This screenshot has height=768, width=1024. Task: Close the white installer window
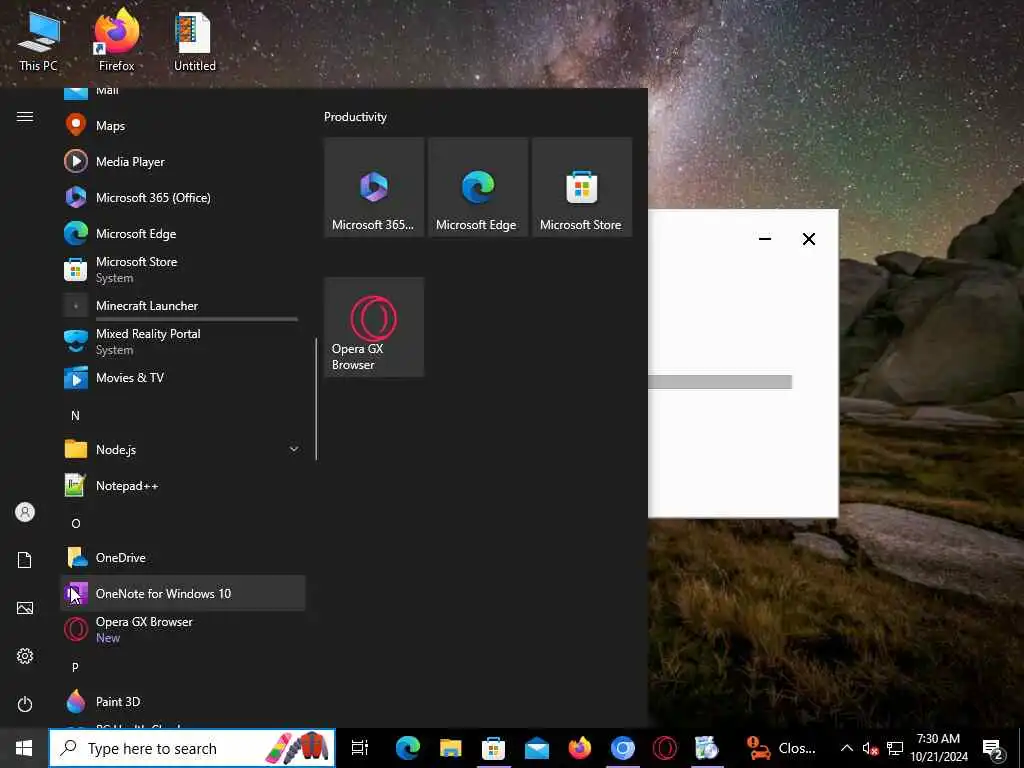pos(808,239)
